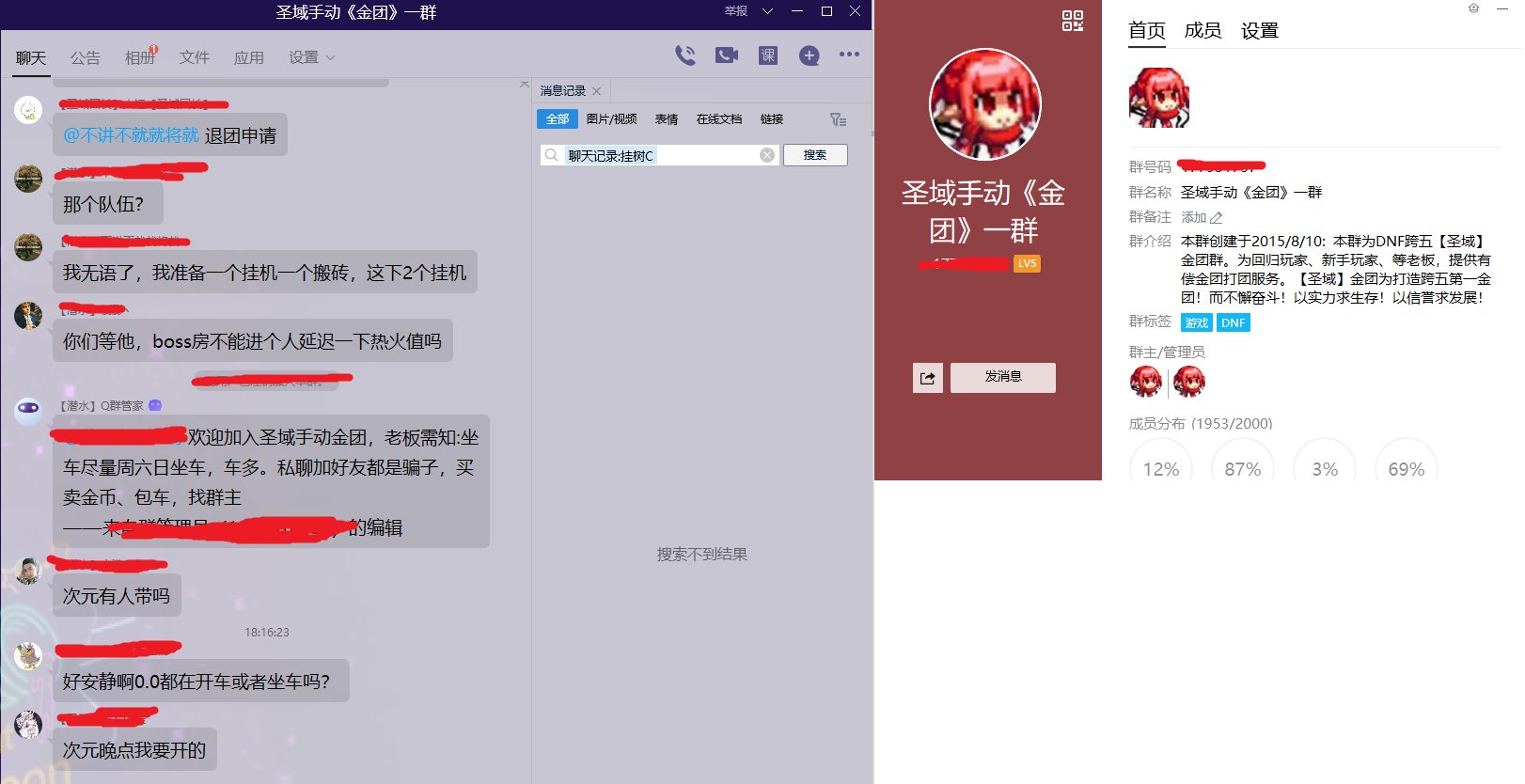Click avatar of sender saying 次元有人带吗

click(28, 571)
